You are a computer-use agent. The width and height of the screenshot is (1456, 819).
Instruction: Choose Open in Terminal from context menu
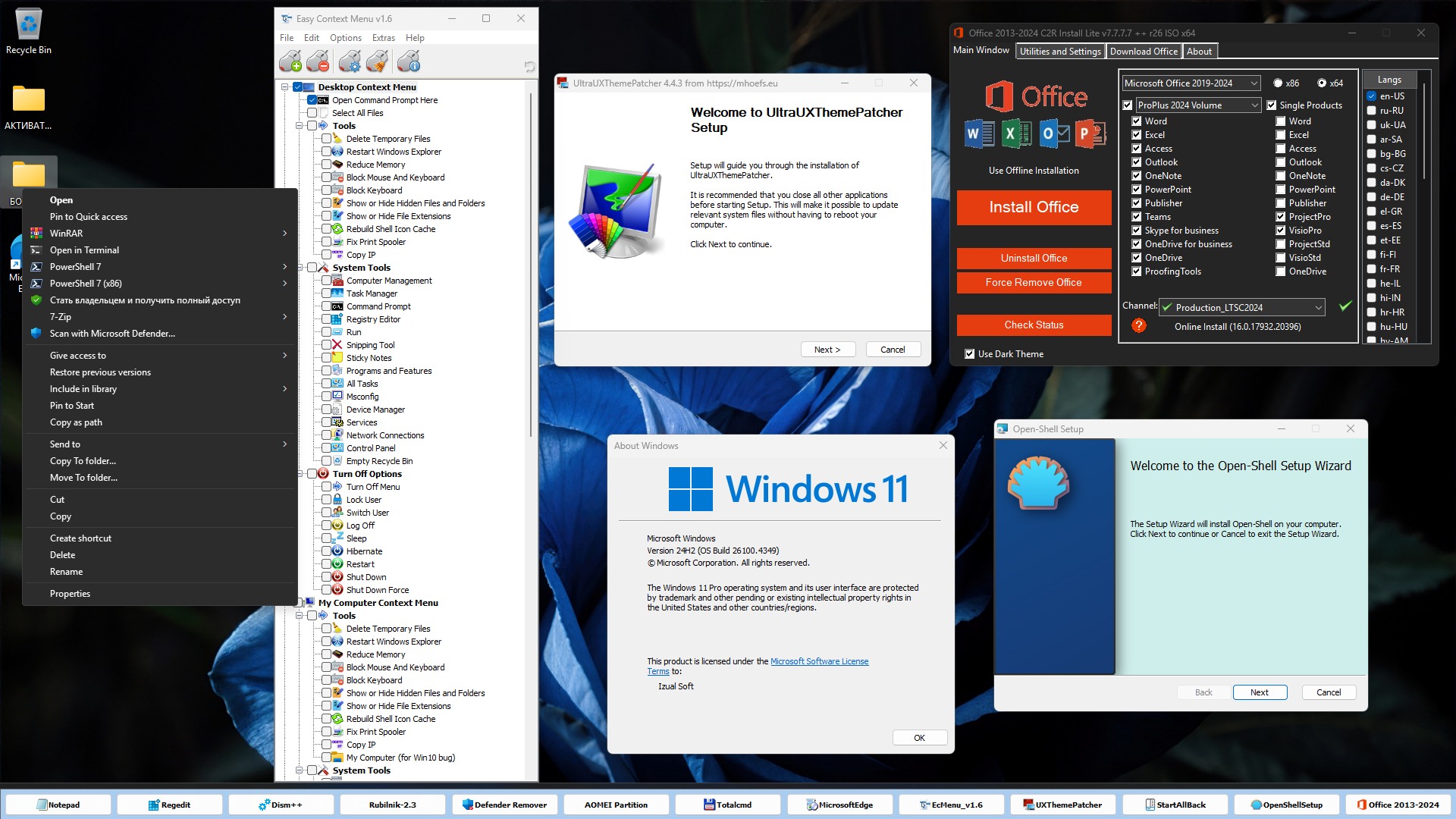coord(159,250)
